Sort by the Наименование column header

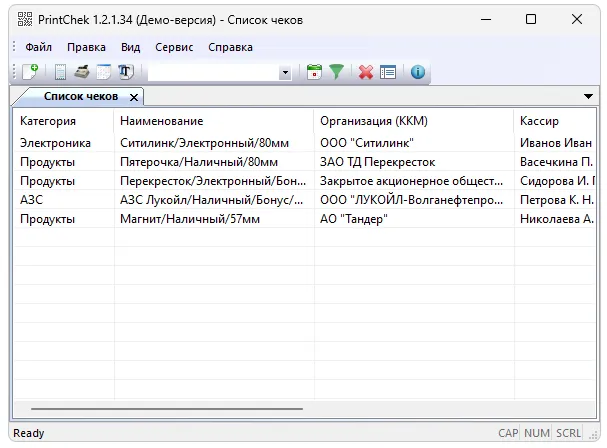coord(214,121)
